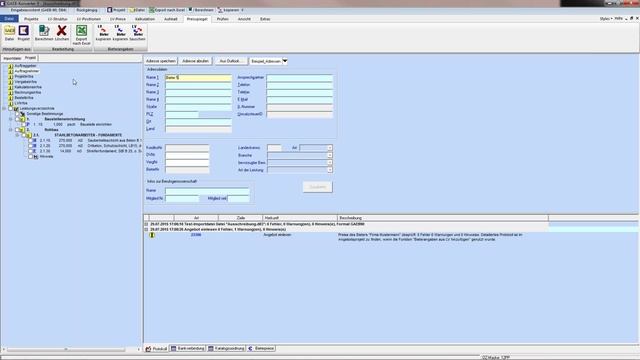Viewport: 640px width, 360px height.
Task: Open the bevorzugter Bereich dropdown
Action: click(x=329, y=163)
